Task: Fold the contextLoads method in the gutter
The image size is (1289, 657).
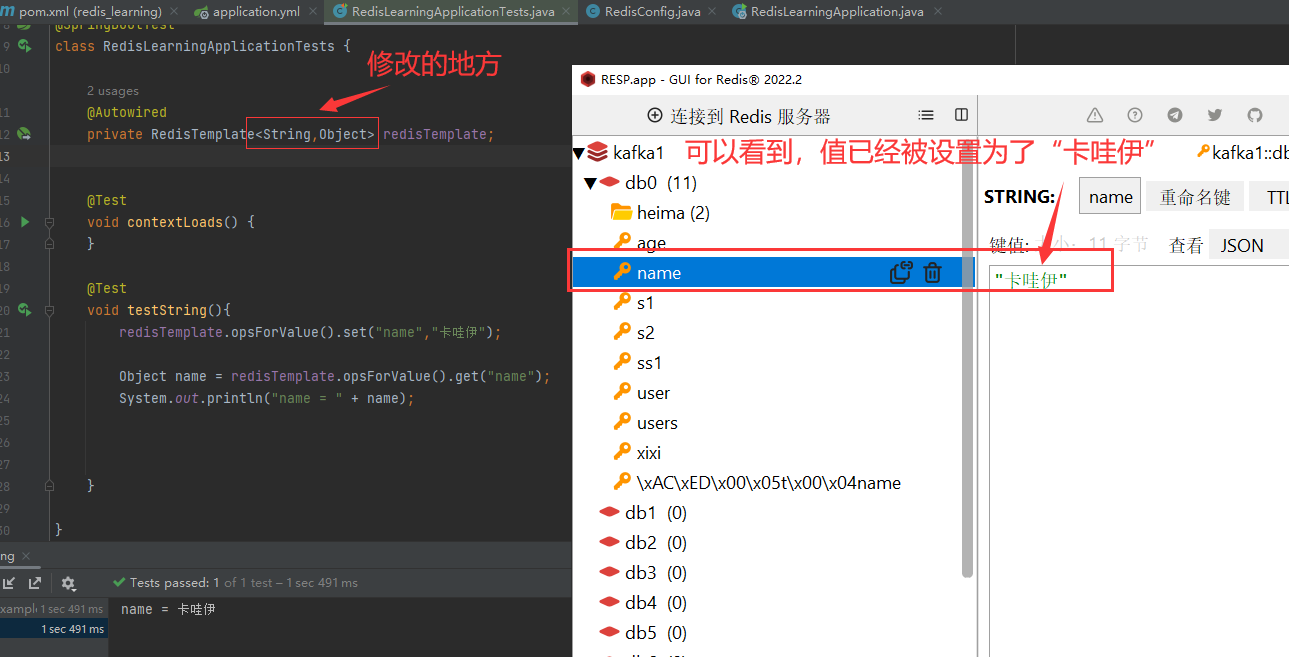Action: coord(49,222)
